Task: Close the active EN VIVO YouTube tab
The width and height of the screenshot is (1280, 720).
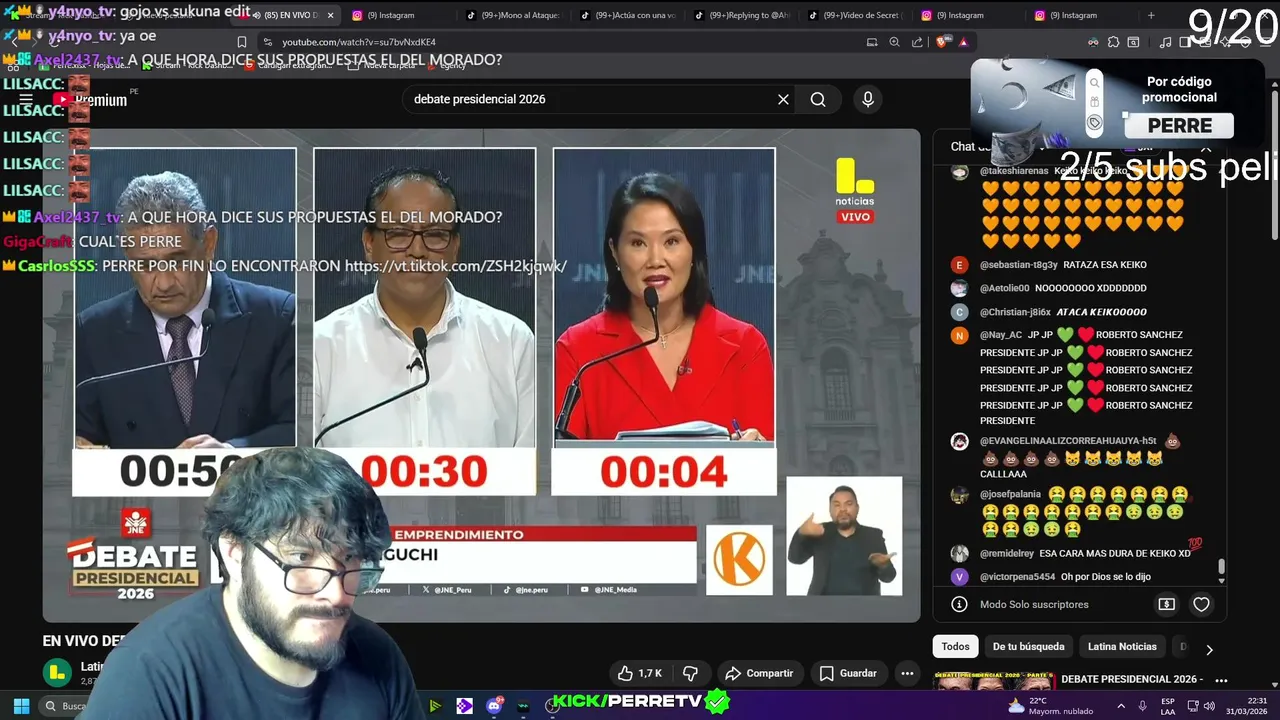Action: click(331, 15)
